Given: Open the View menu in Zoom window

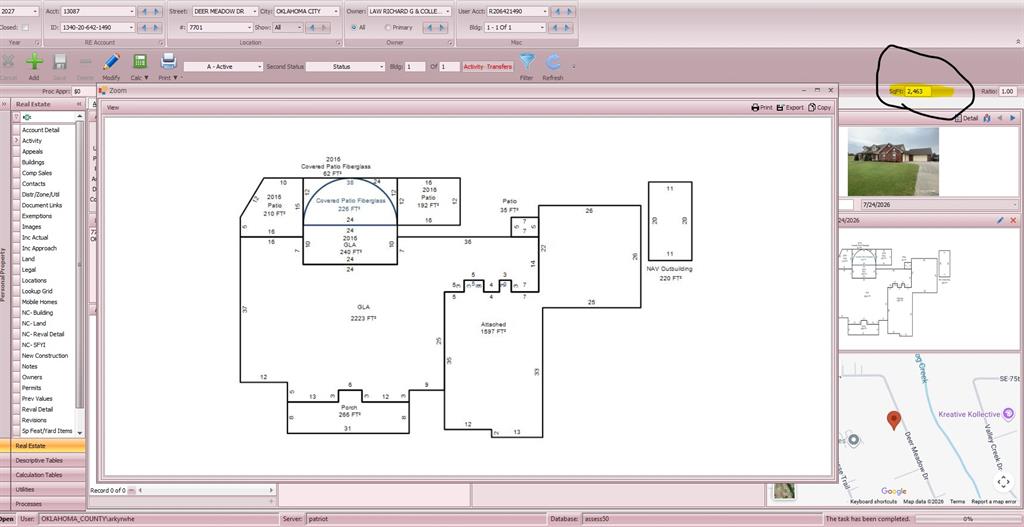Looking at the screenshot, I should click(113, 107).
